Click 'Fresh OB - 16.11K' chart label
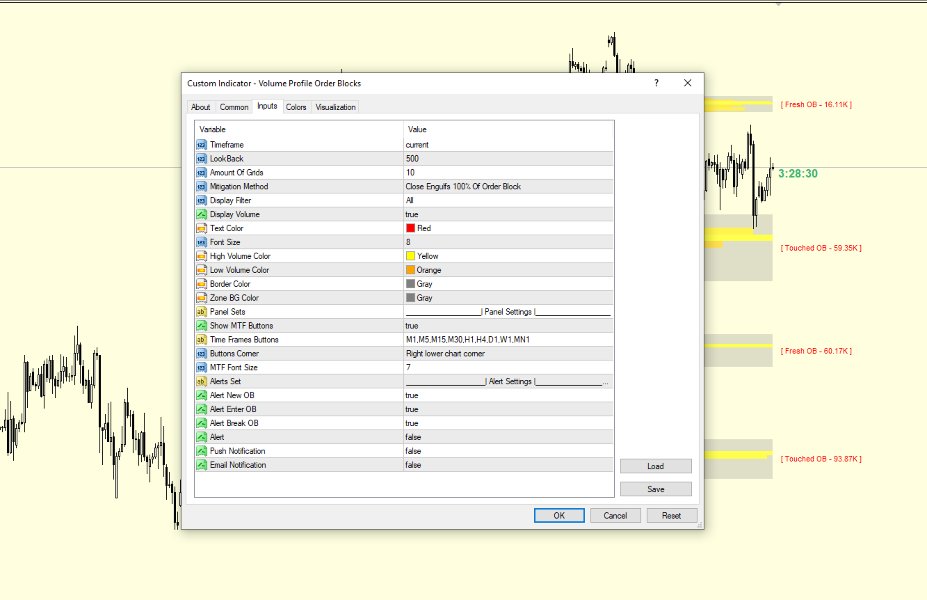 (x=816, y=105)
